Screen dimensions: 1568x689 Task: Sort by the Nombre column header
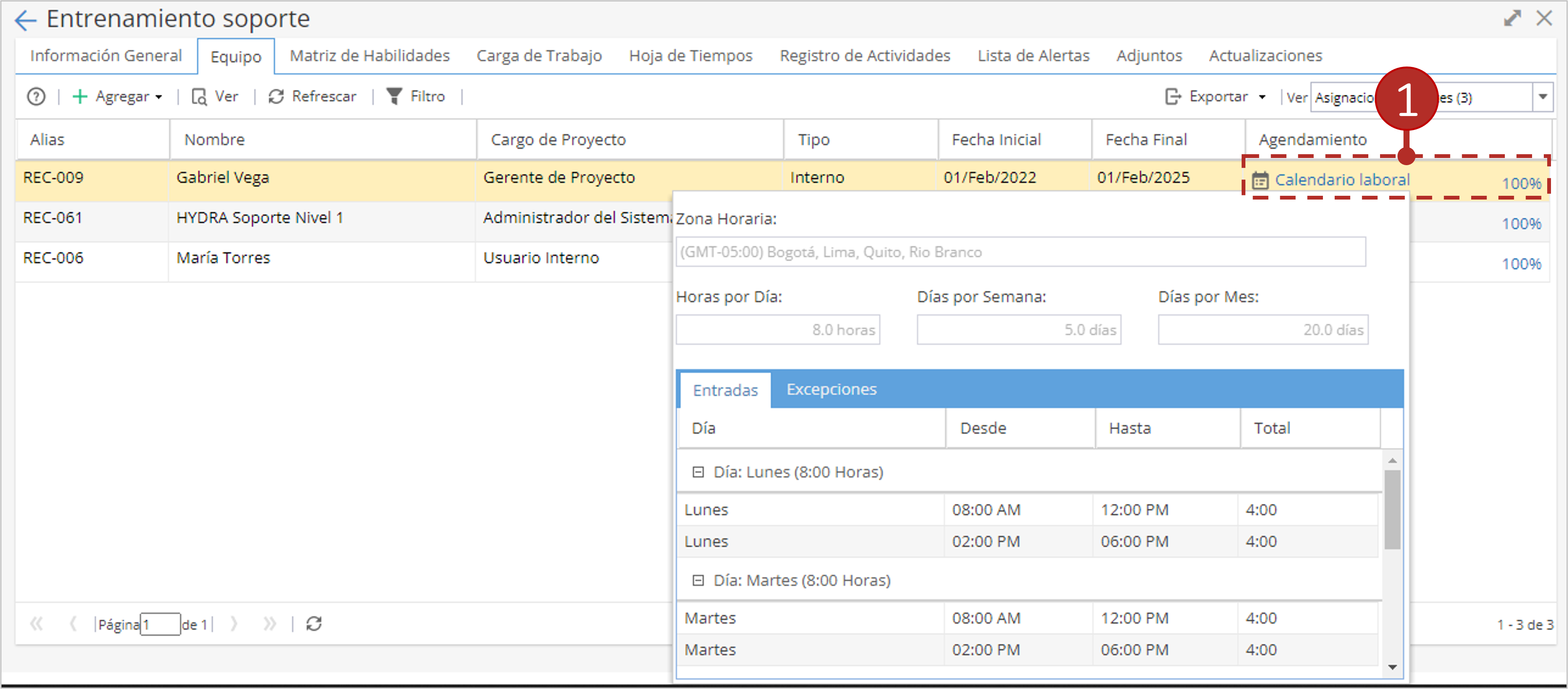[x=323, y=139]
